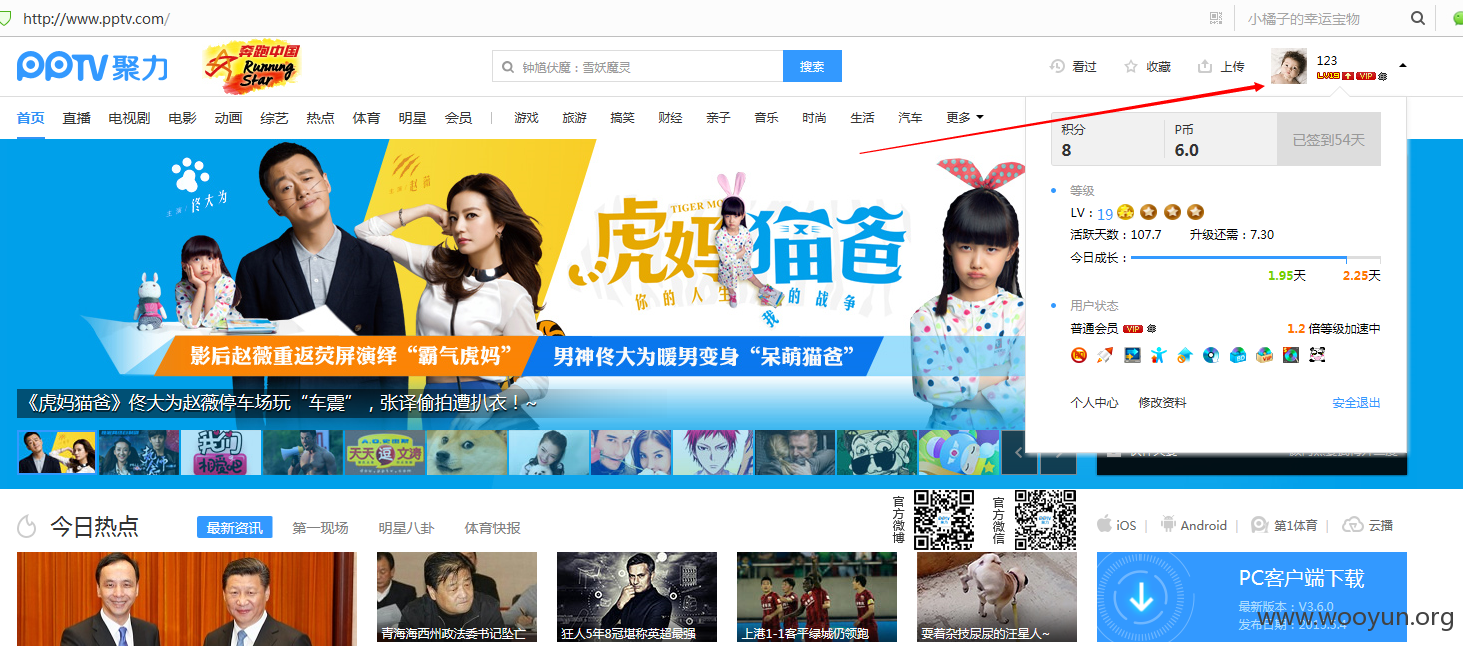The image size is (1463, 646).
Task: Open news thumbnail 耍着杂技尿尿的汪星人
Action: click(x=997, y=597)
